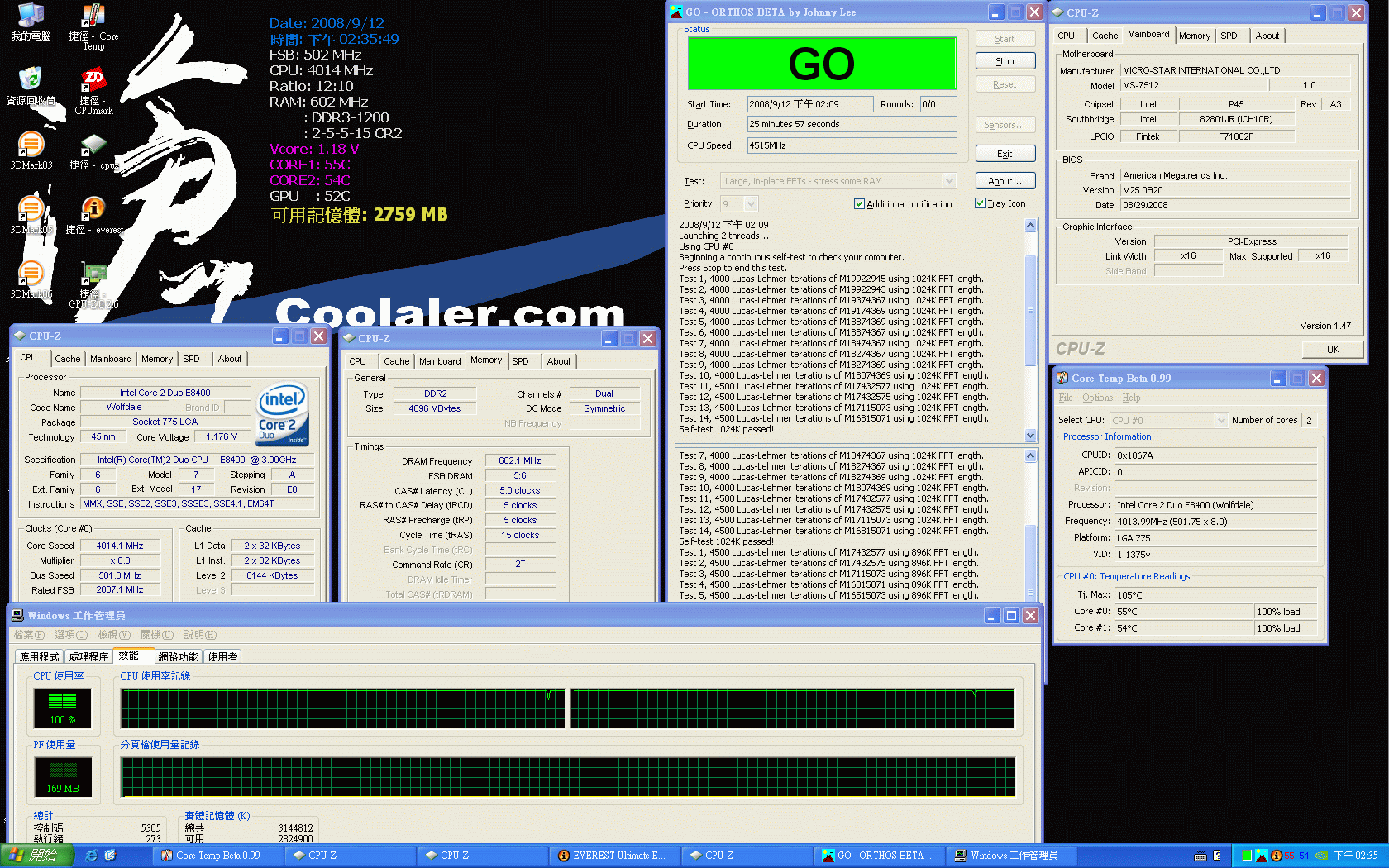Click the Stop button in ORTHOS
The image size is (1389, 868).
click(x=1005, y=61)
